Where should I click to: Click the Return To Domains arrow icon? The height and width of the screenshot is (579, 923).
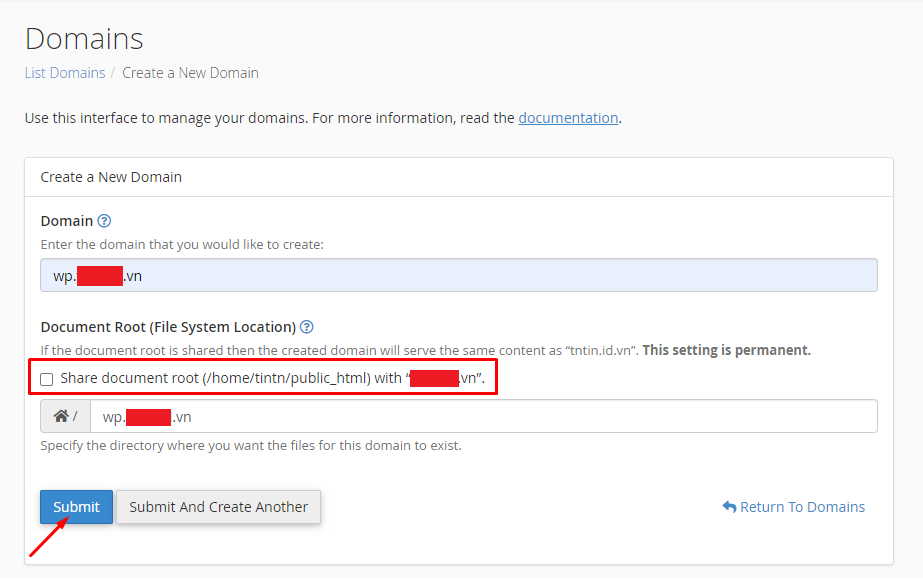(729, 507)
